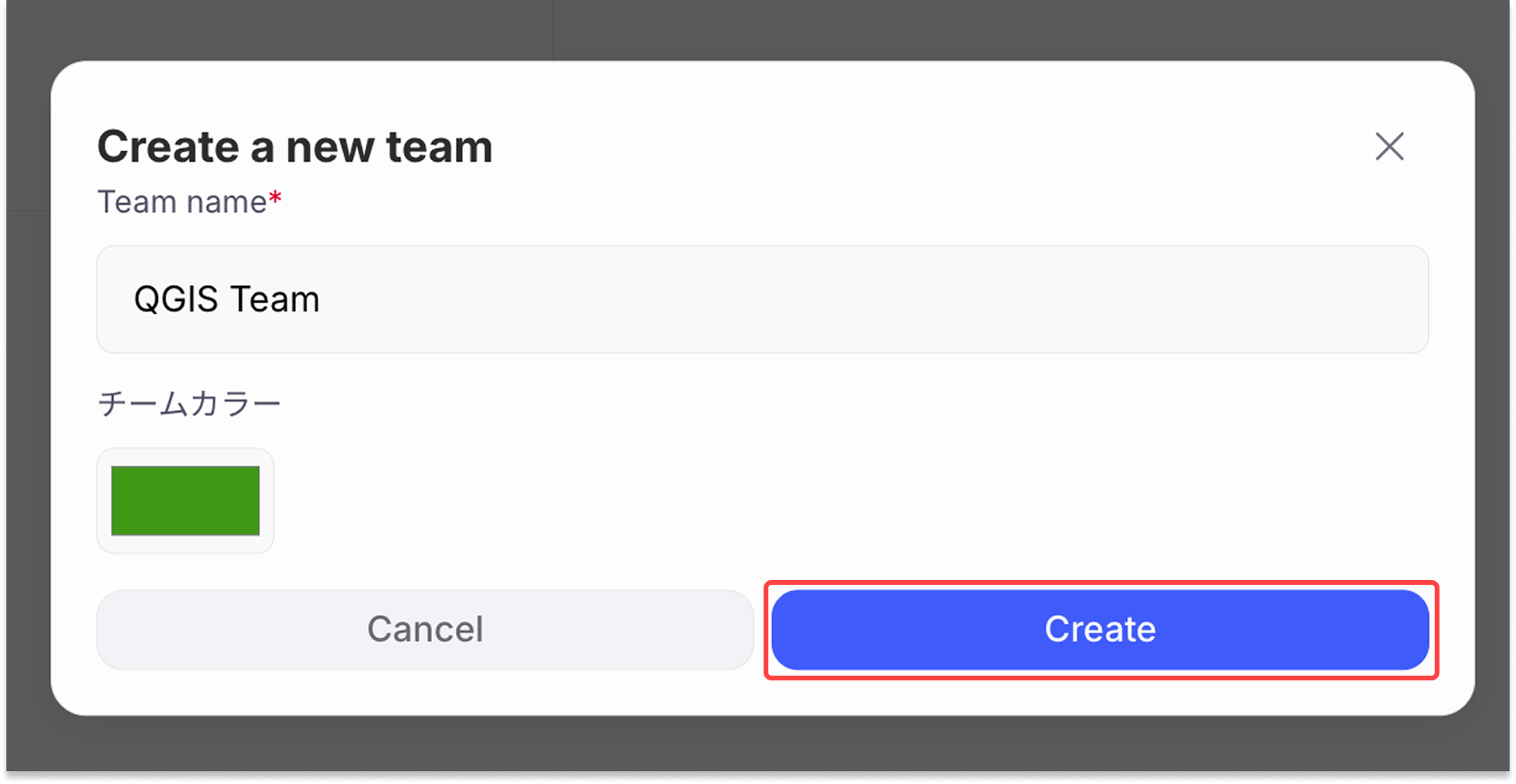Click the darkened background outside the dialog
Image resolution: width=1516 pixels, height=784 pixels.
coord(757,28)
